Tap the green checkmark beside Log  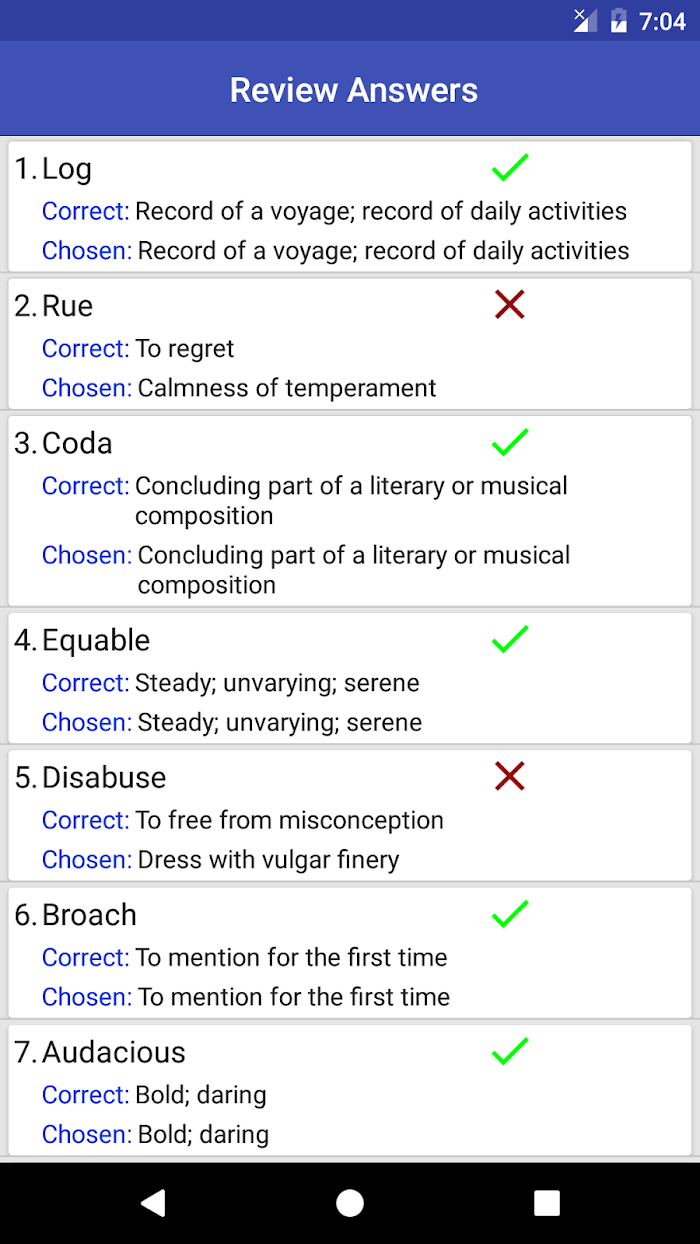pyautogui.click(x=510, y=168)
